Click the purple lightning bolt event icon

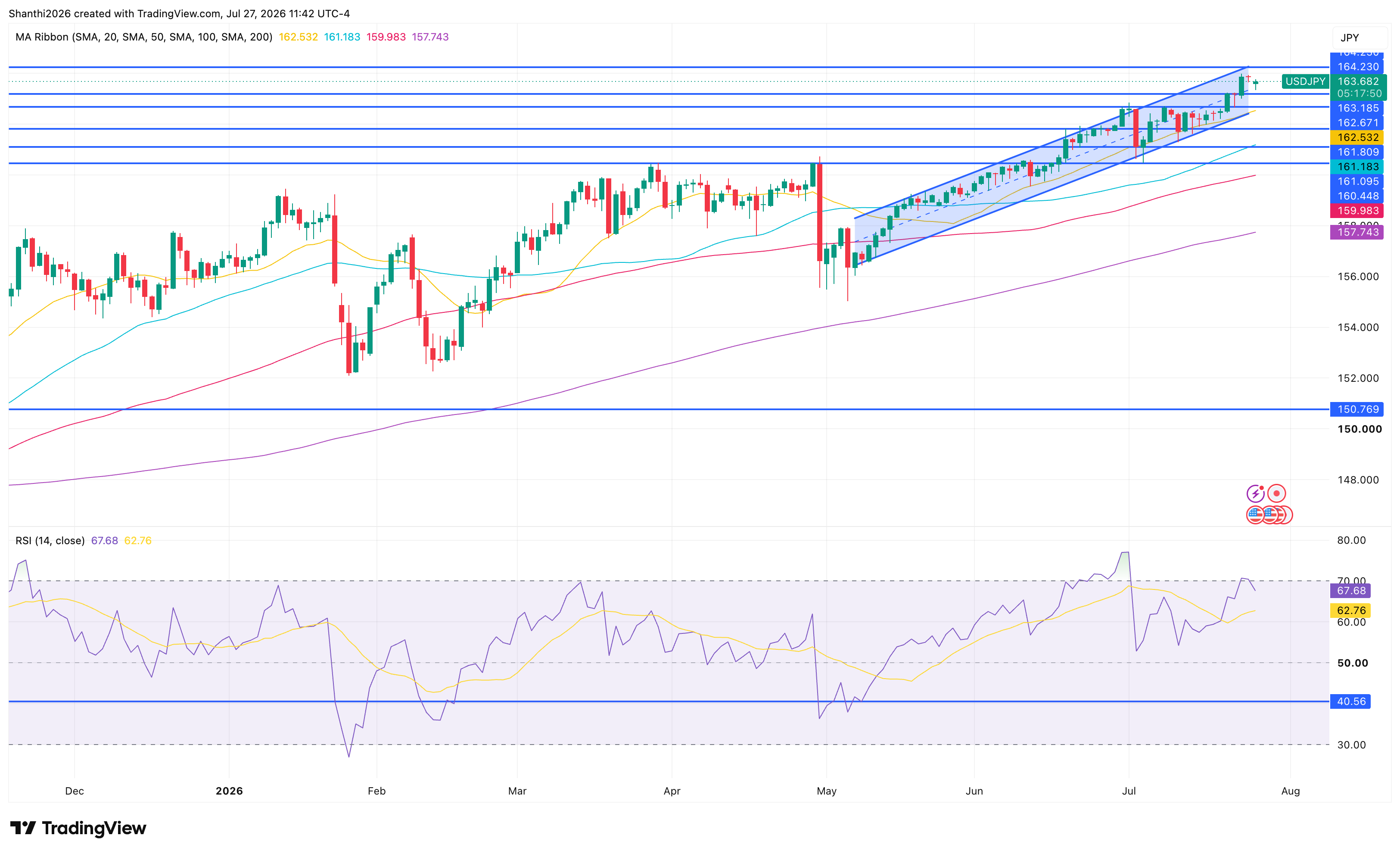pos(1255,493)
